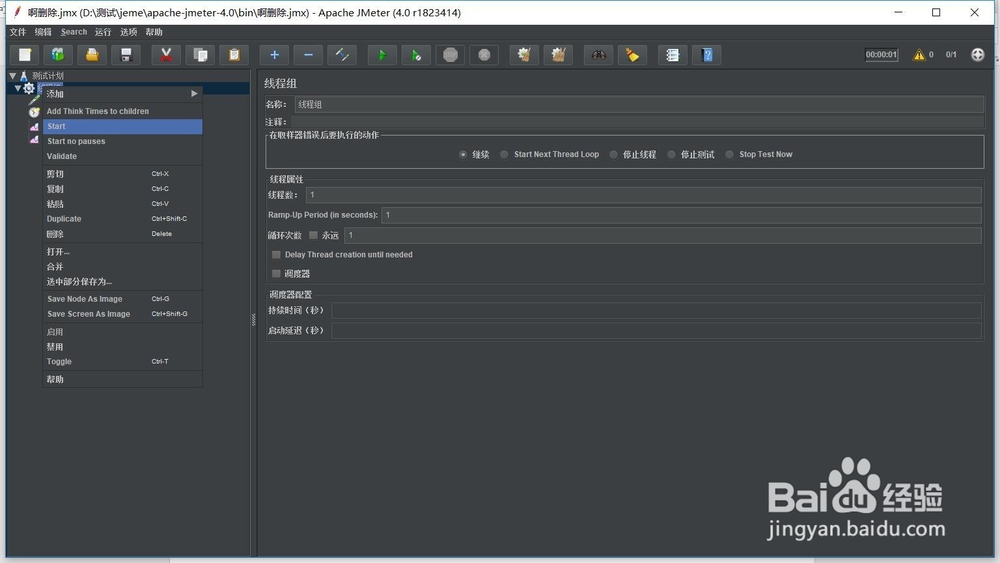The width and height of the screenshot is (1000, 563).
Task: Click the Collapse all minus icon
Action: (x=308, y=55)
